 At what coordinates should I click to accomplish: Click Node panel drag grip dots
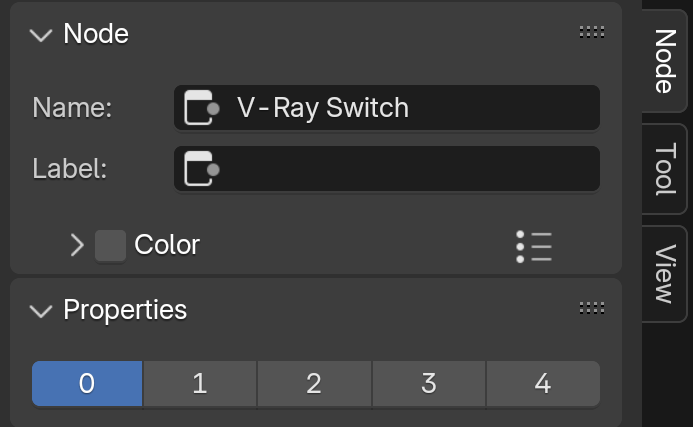(592, 32)
